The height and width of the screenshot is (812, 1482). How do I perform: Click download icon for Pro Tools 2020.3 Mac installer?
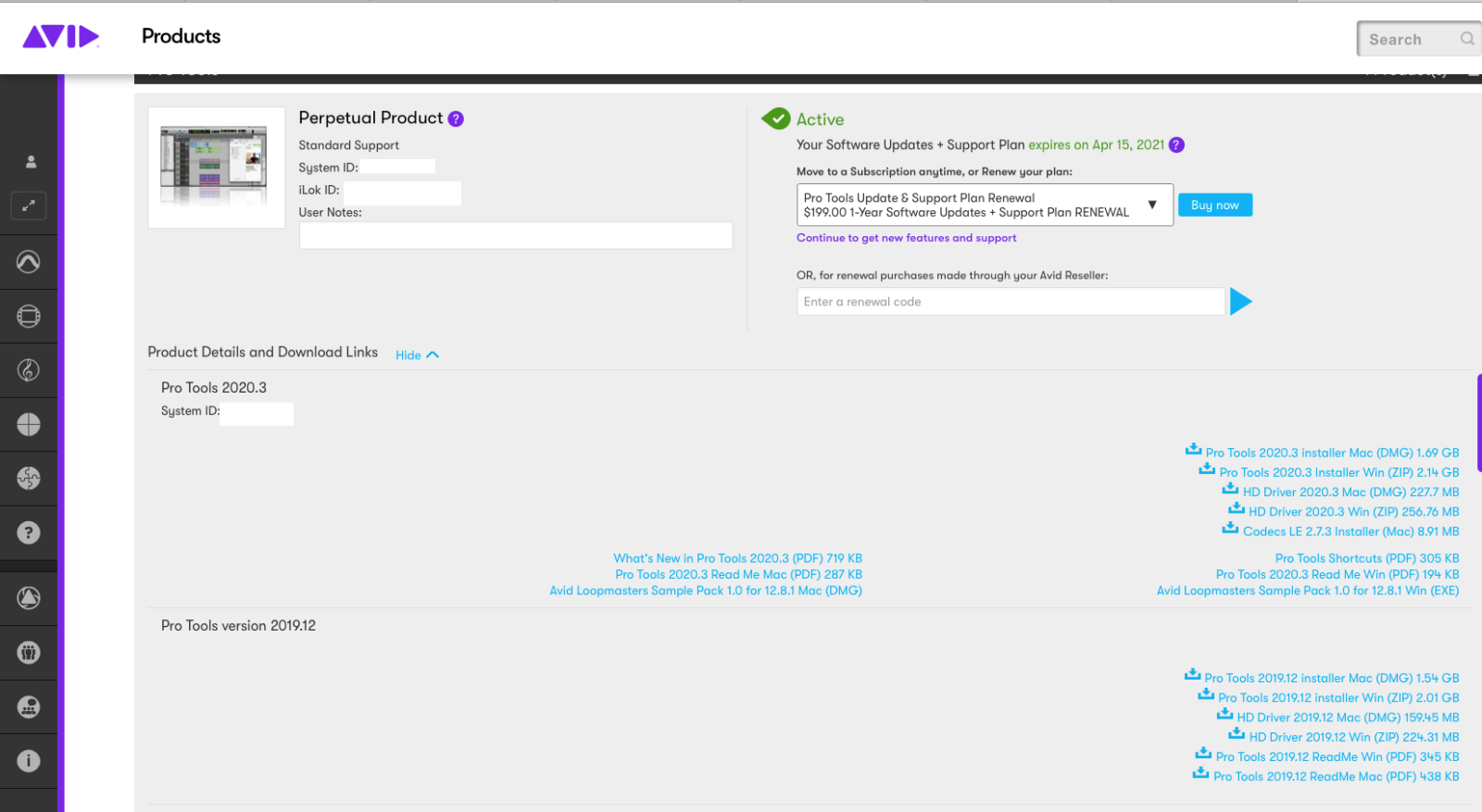1194,449
